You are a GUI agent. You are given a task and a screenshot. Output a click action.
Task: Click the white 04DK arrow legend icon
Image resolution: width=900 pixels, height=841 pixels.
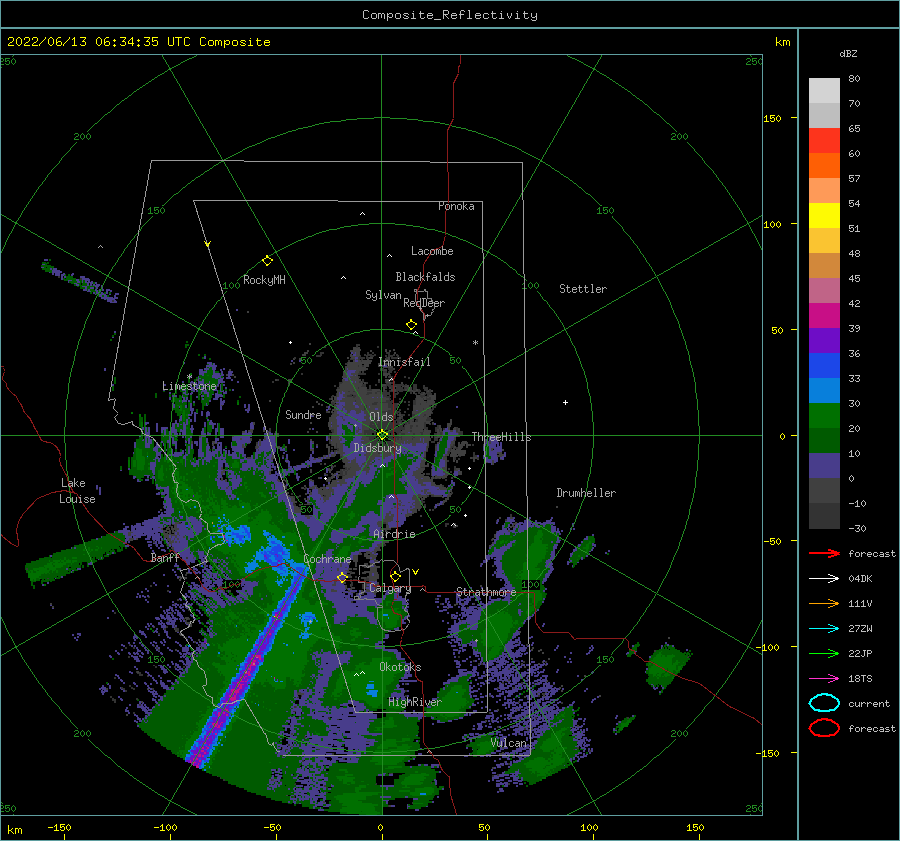824,579
